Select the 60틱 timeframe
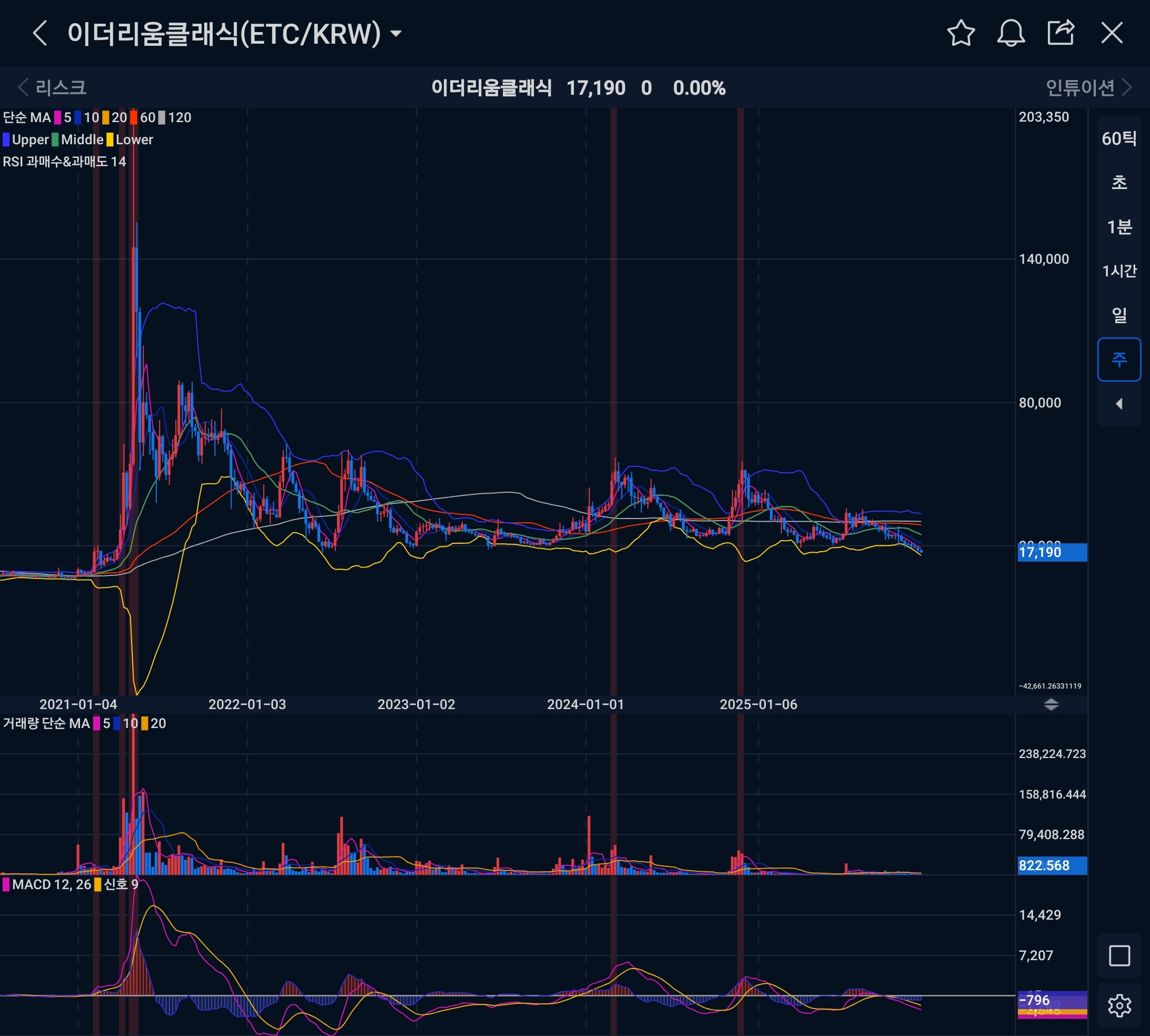 (x=1119, y=138)
